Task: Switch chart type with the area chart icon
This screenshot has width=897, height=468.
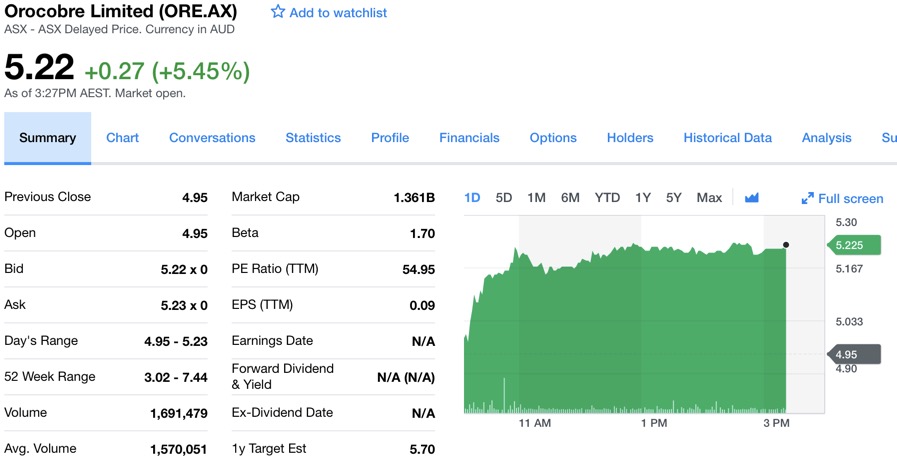Action: click(752, 198)
